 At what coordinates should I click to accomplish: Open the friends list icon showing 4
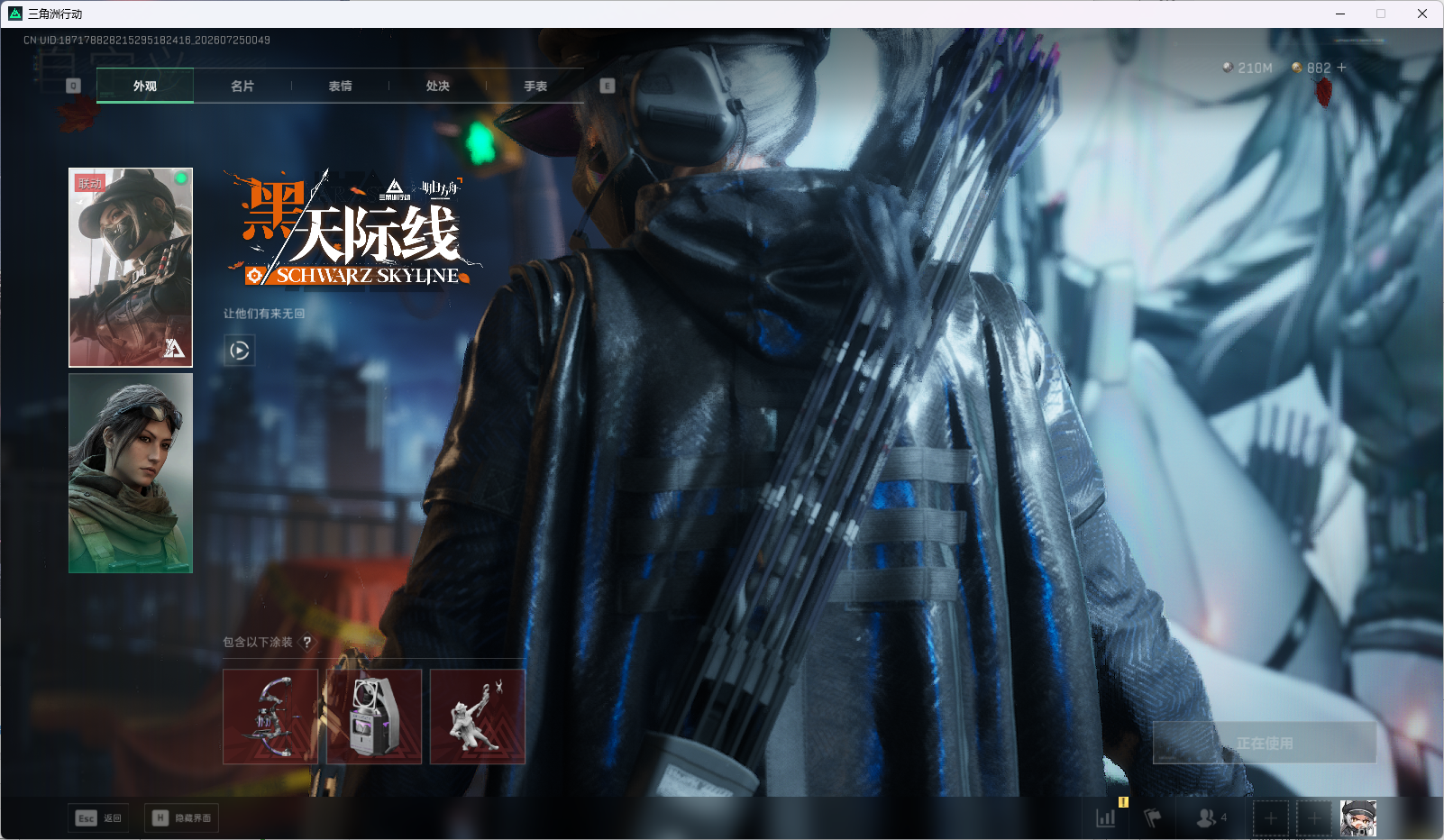coord(1211,817)
